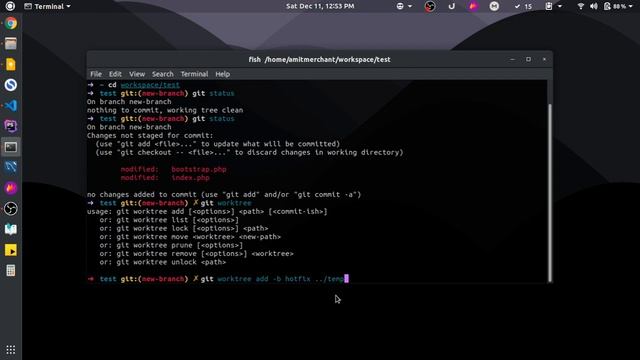
Task: Click 'nothing to commit, working tree clean'
Action: [x=165, y=110]
